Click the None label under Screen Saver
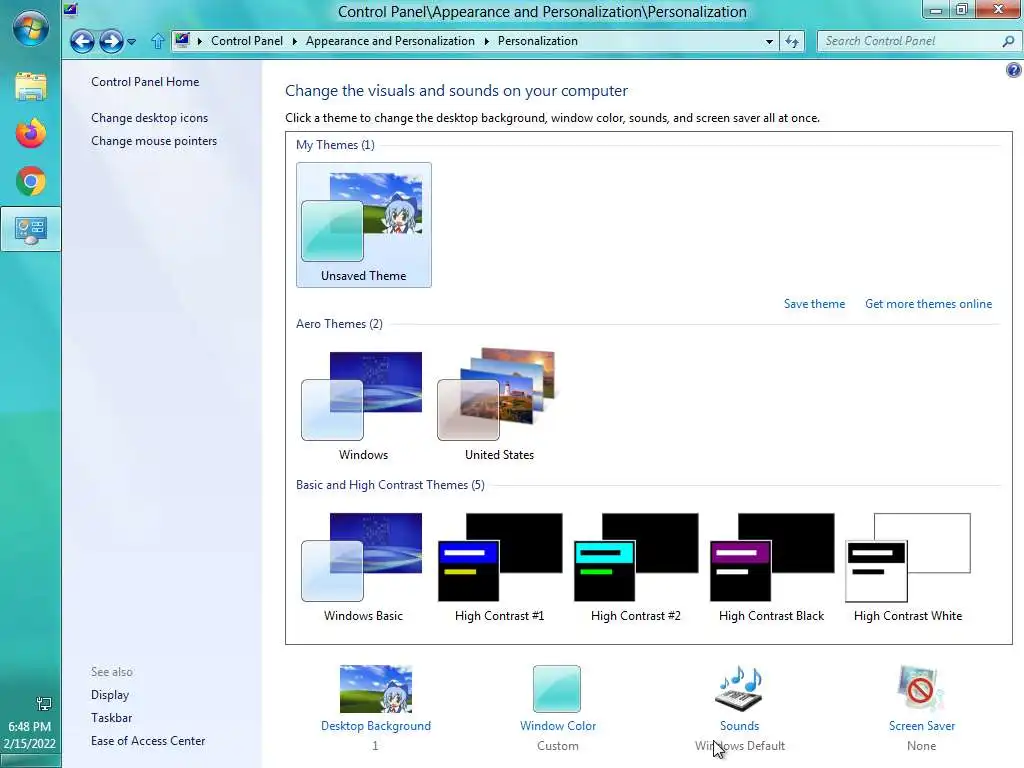1024x768 pixels. tap(921, 746)
